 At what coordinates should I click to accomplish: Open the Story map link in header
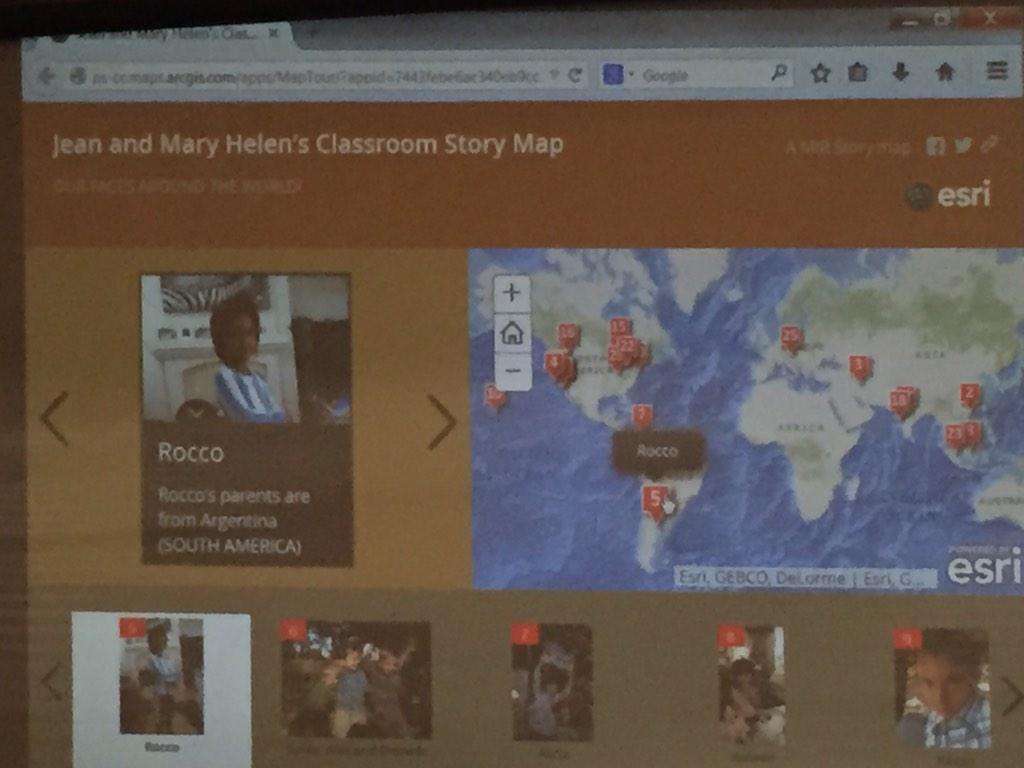pos(848,148)
